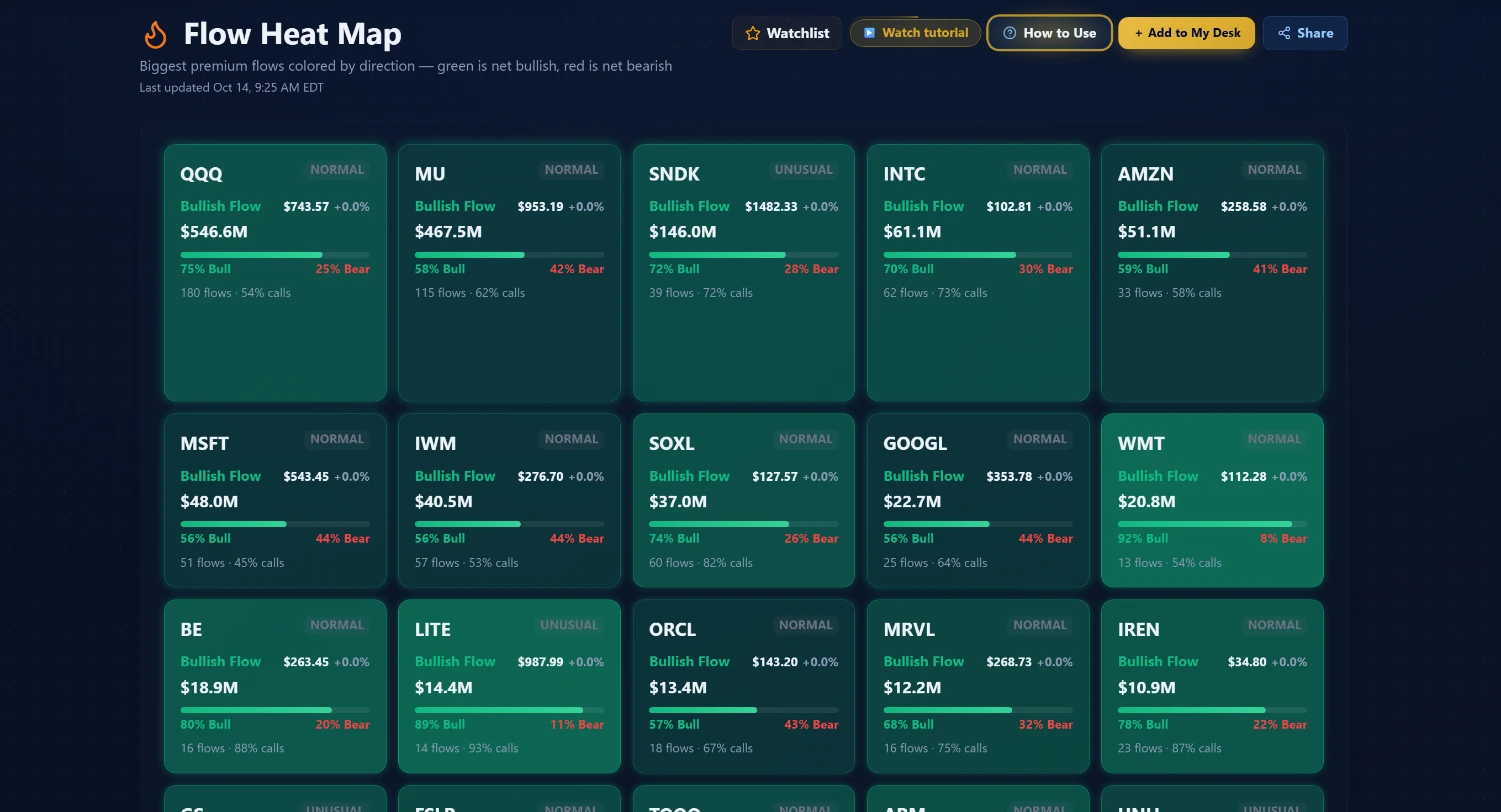The width and height of the screenshot is (1501, 812).
Task: Click the share icon in the Share button
Action: 1284,33
